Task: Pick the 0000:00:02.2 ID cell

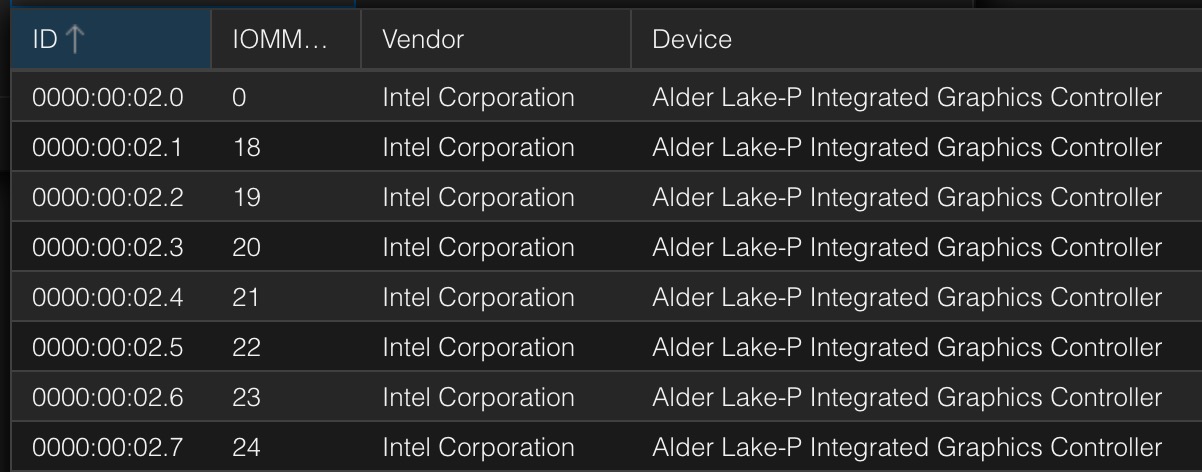Action: (x=108, y=197)
